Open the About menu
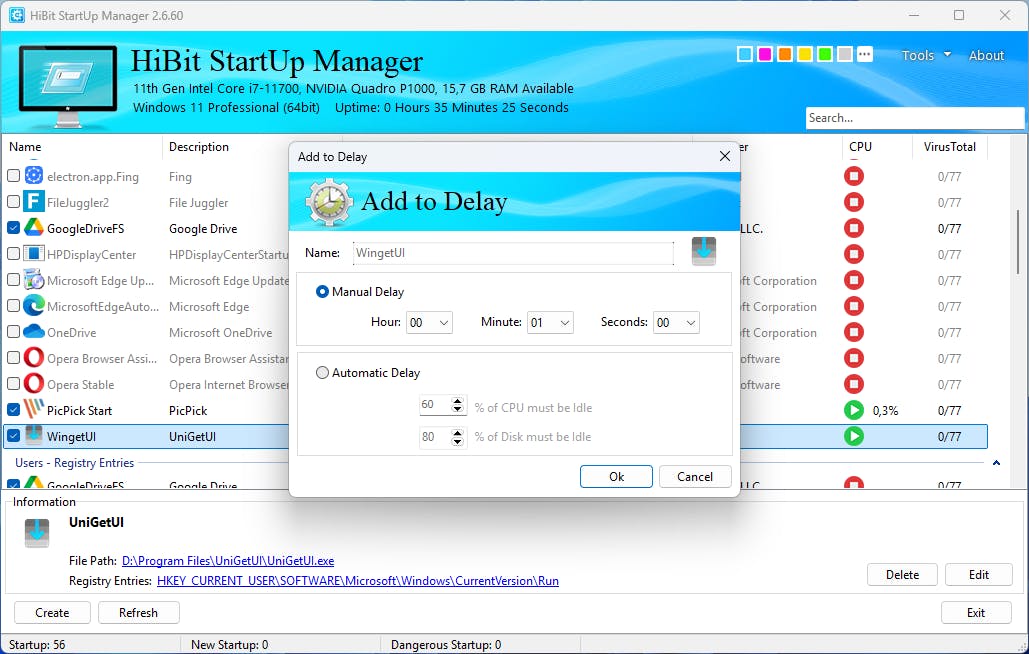This screenshot has height=654, width=1029. (986, 55)
